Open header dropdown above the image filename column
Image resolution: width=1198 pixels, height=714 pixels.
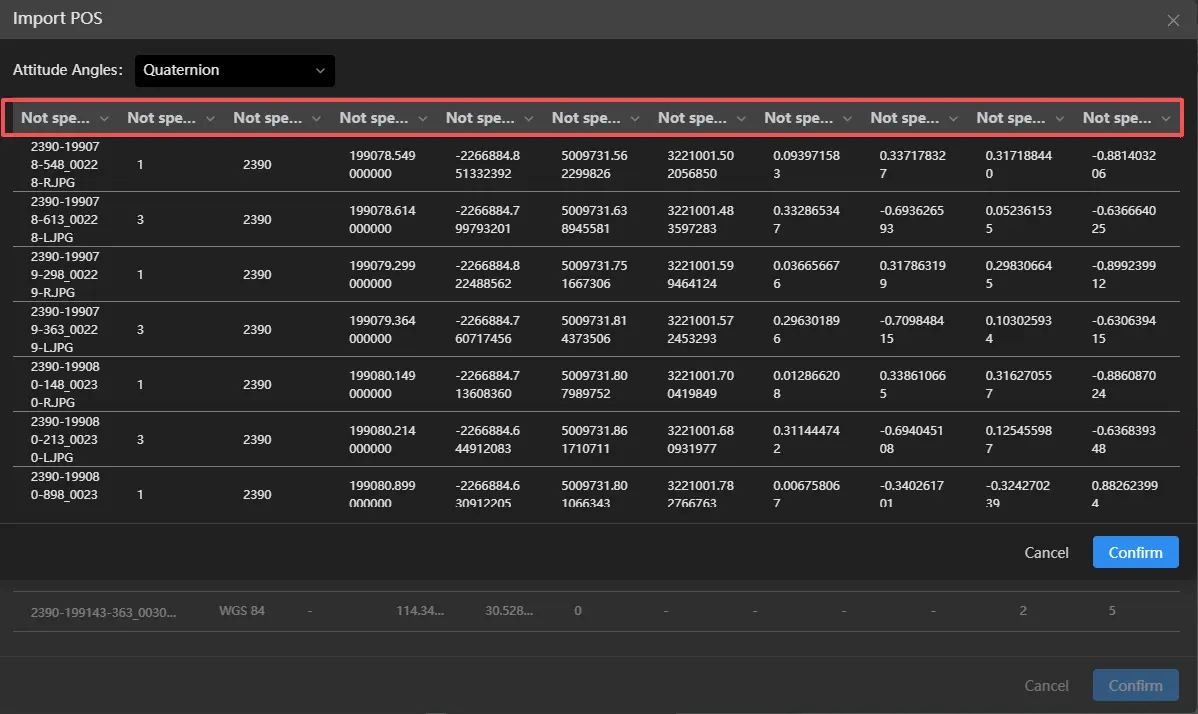tap(67, 118)
